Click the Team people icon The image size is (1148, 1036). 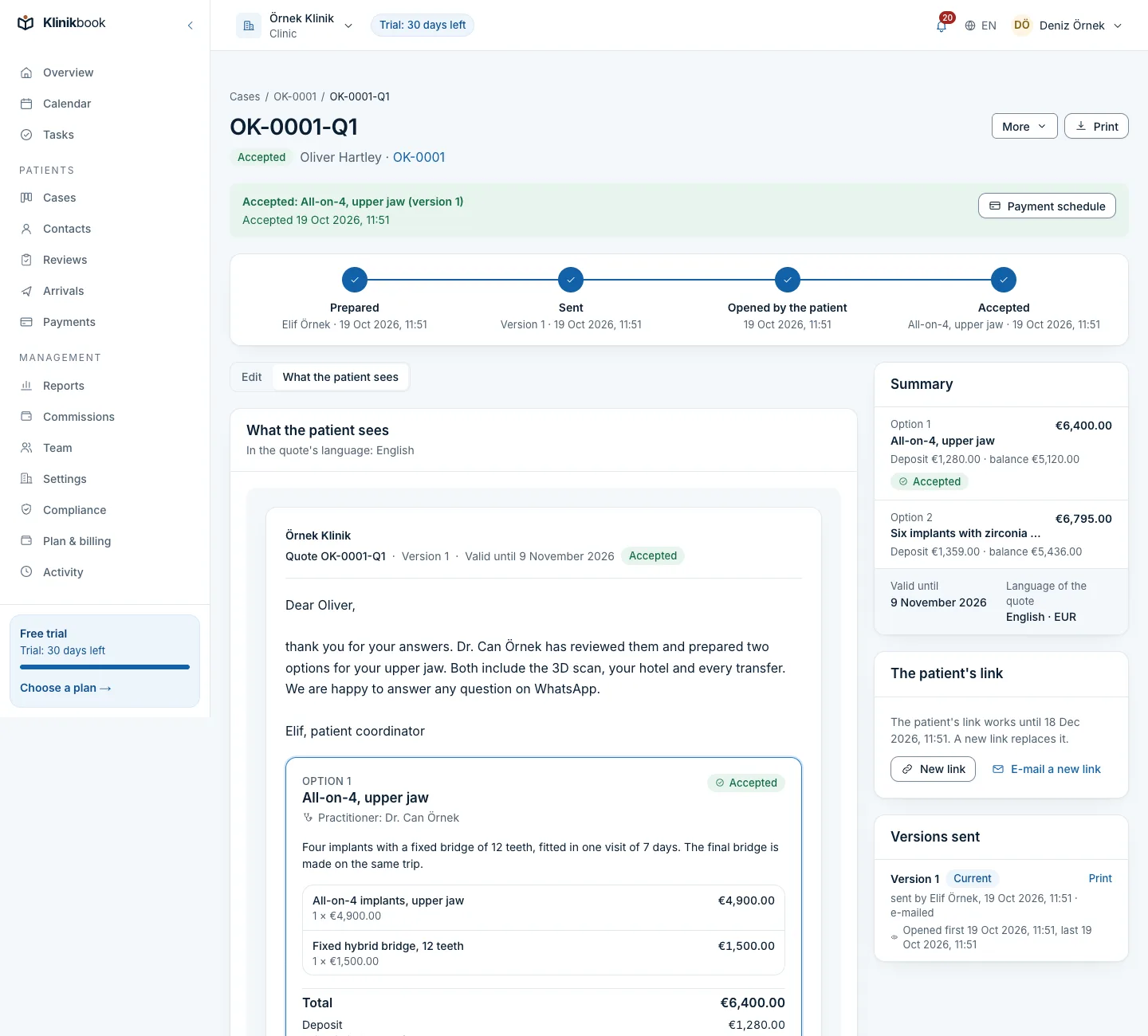coord(26,448)
